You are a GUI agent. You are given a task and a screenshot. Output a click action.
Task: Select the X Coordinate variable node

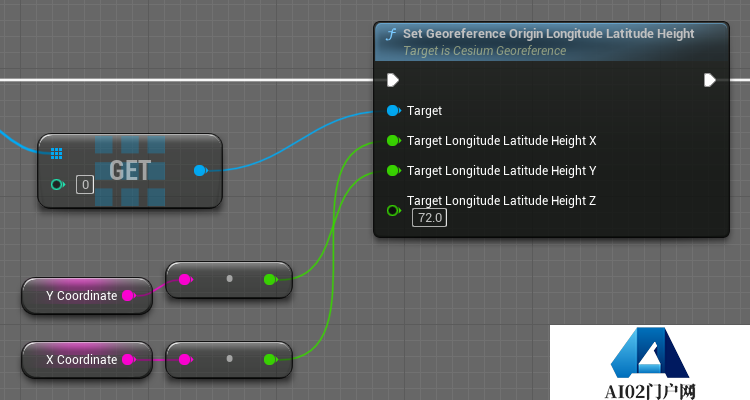80,359
